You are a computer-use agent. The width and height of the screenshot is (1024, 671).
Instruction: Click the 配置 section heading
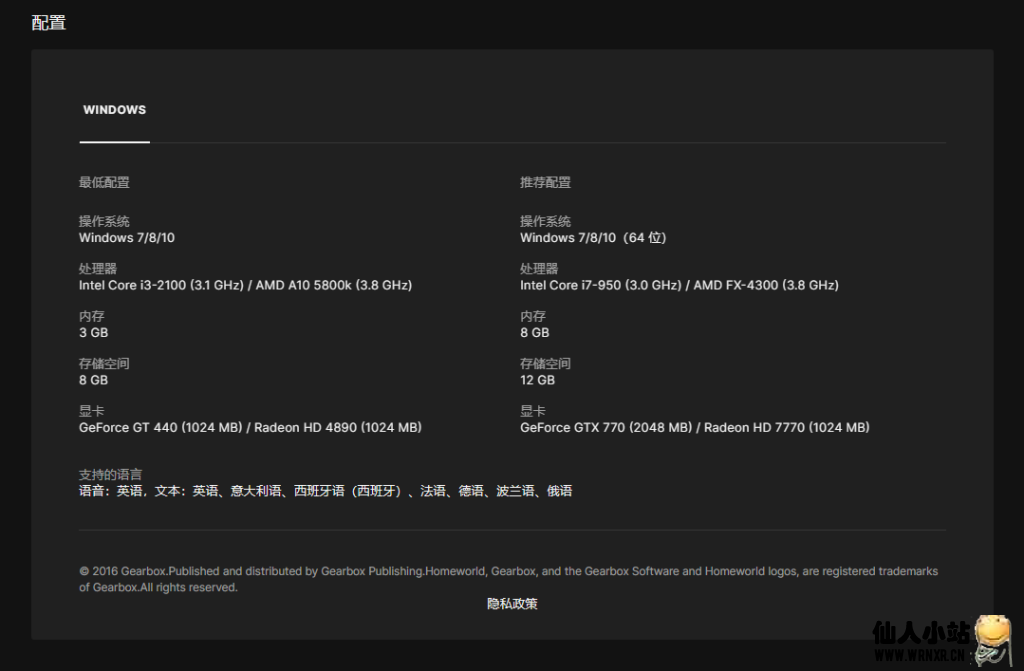pos(49,23)
